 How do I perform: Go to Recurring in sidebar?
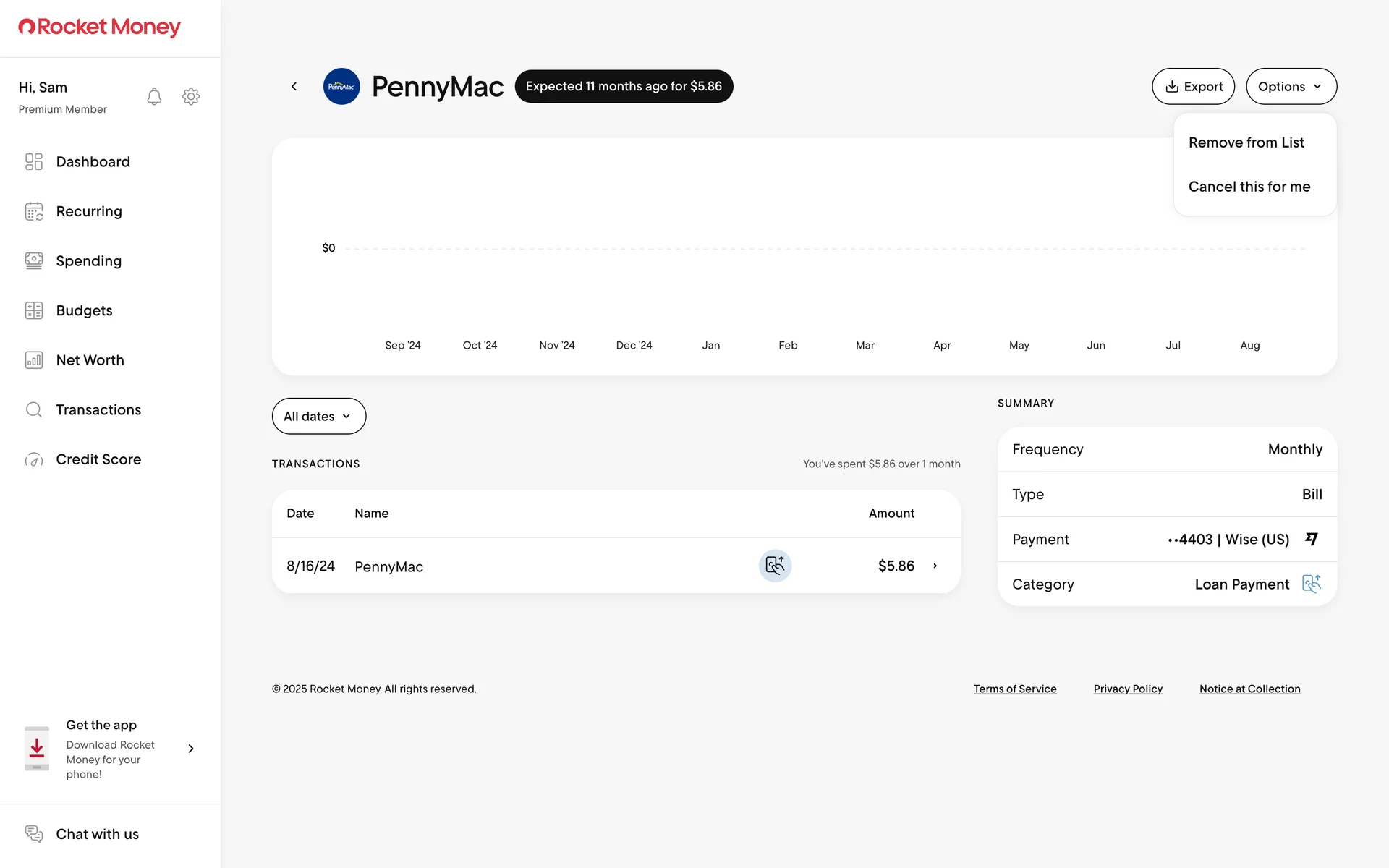[89, 211]
